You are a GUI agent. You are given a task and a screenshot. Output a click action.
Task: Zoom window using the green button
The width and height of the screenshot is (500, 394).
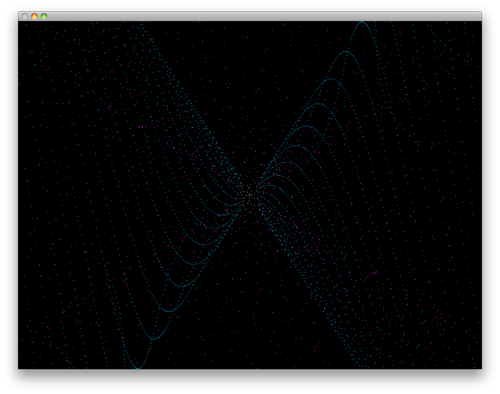click(x=44, y=16)
